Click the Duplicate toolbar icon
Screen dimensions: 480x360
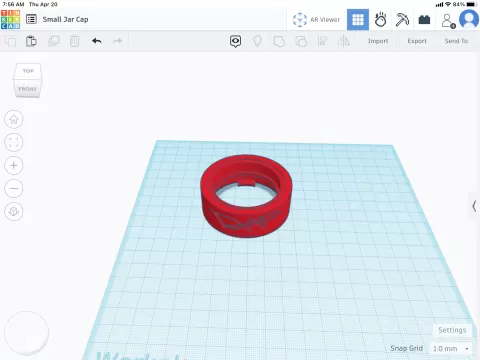tap(53, 41)
